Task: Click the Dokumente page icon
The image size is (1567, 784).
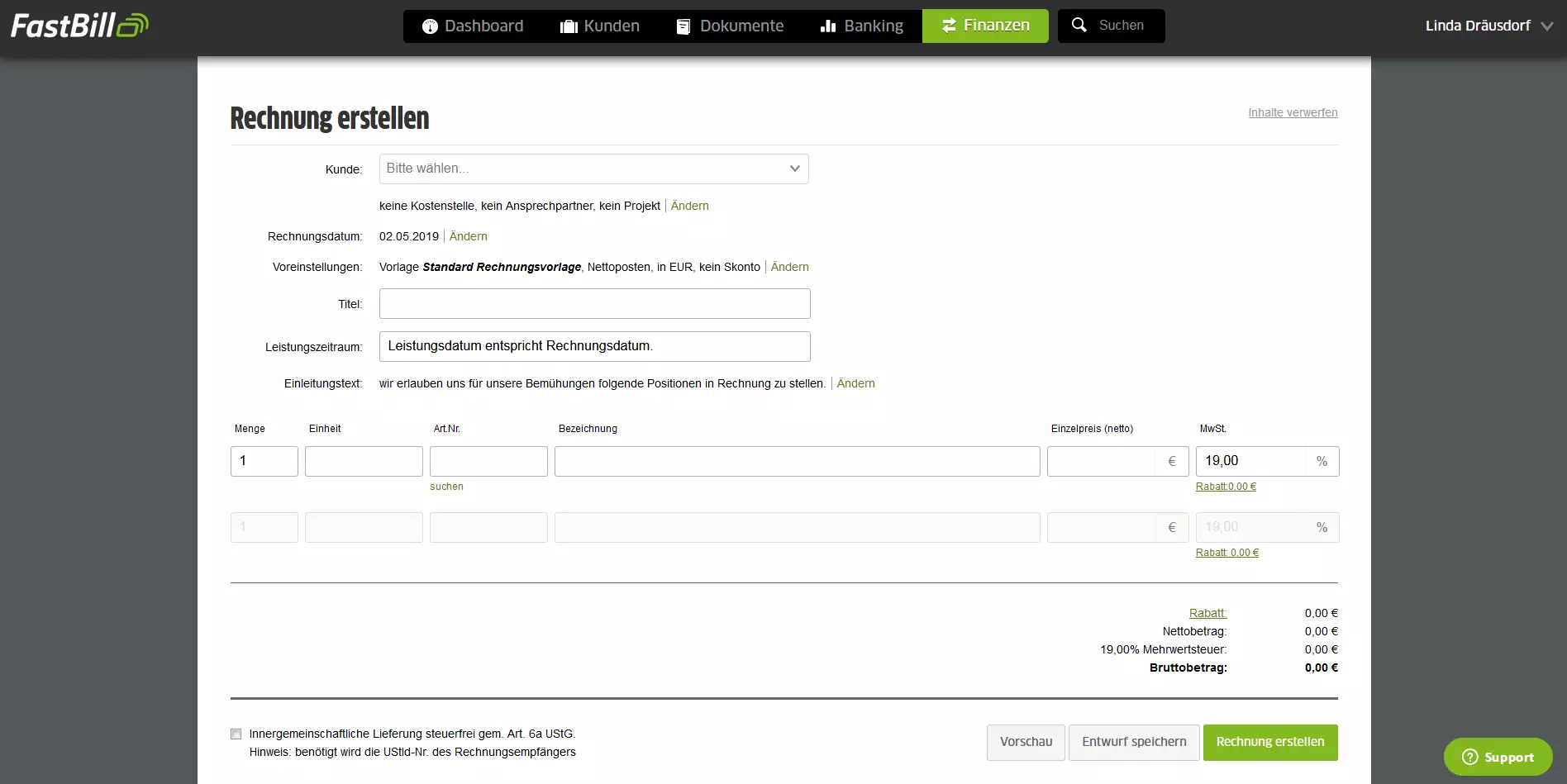Action: [x=683, y=26]
